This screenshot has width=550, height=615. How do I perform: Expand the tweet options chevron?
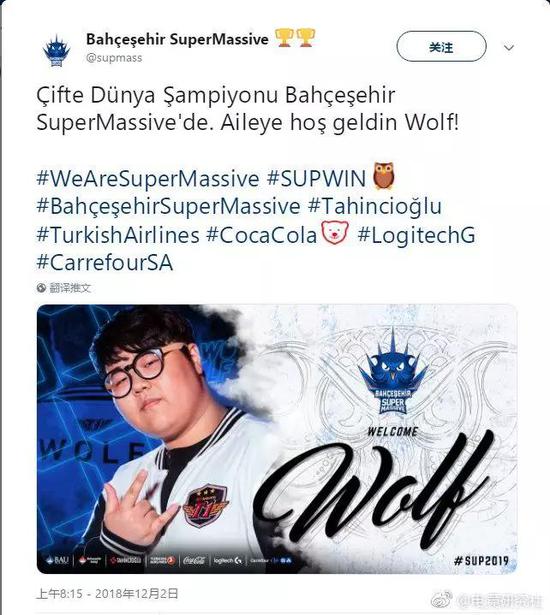click(x=509, y=48)
